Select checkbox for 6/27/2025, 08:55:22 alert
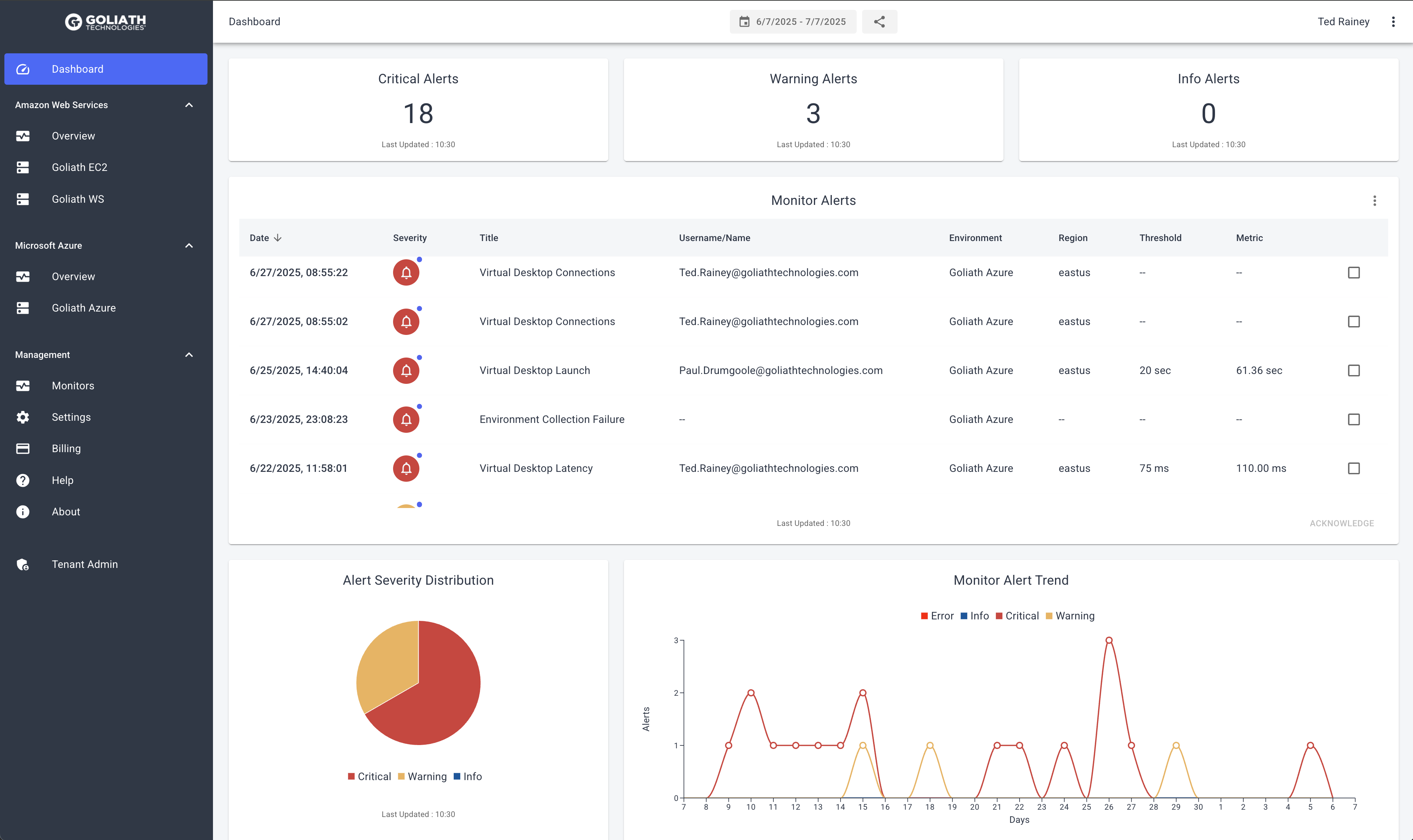 point(1353,273)
